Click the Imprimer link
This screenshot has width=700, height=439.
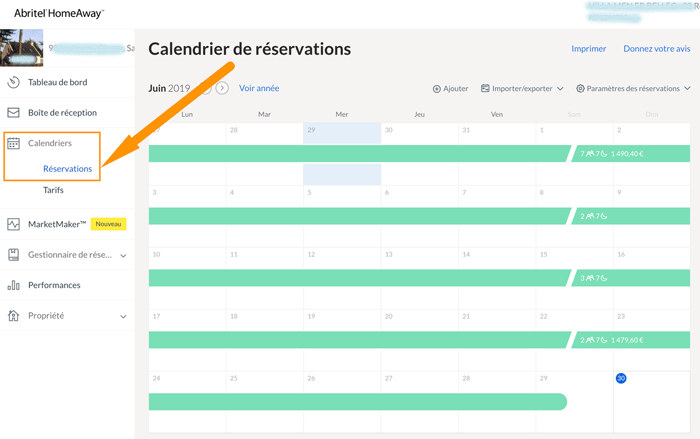click(x=588, y=48)
